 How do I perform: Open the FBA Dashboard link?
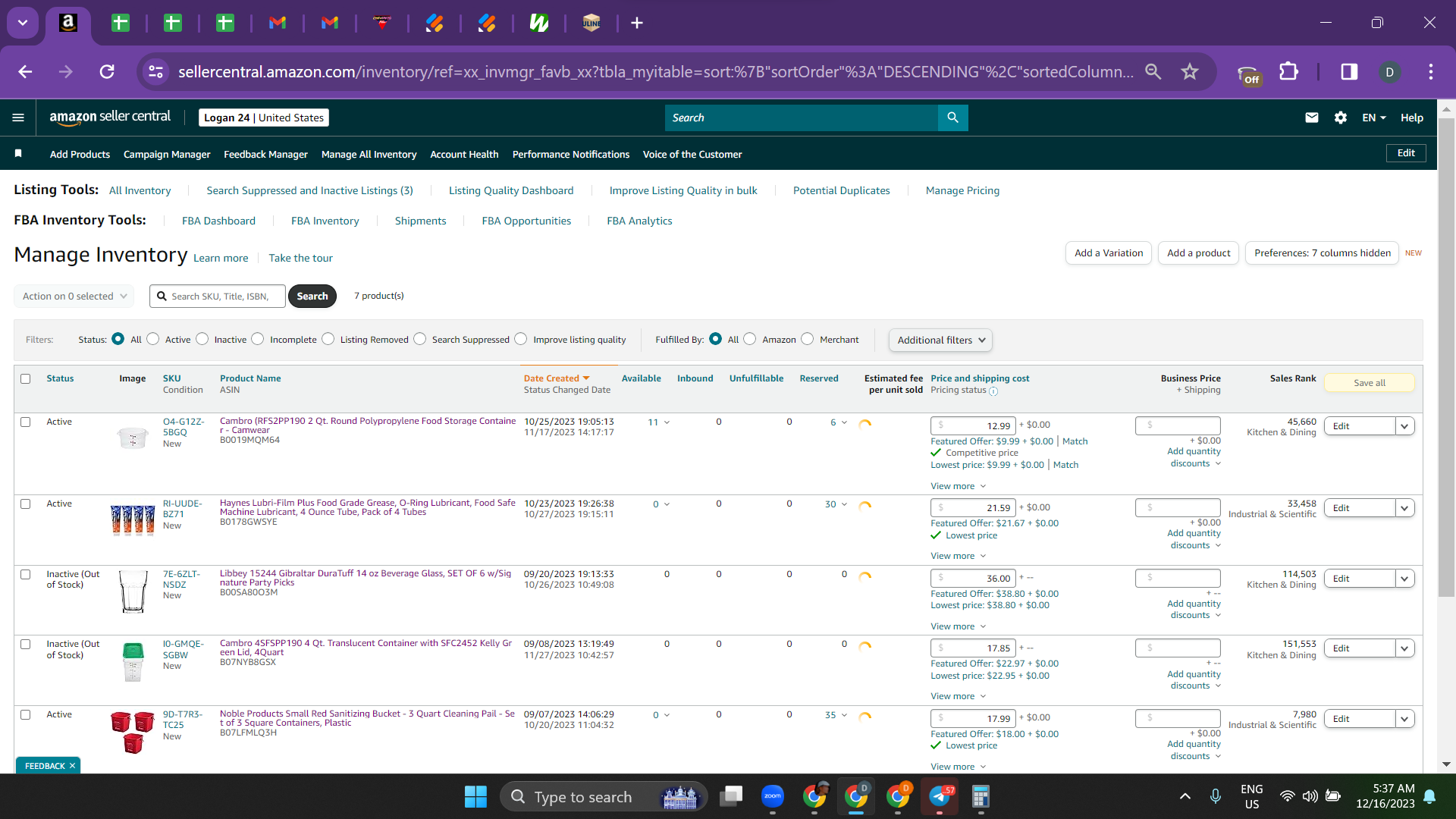pos(218,221)
